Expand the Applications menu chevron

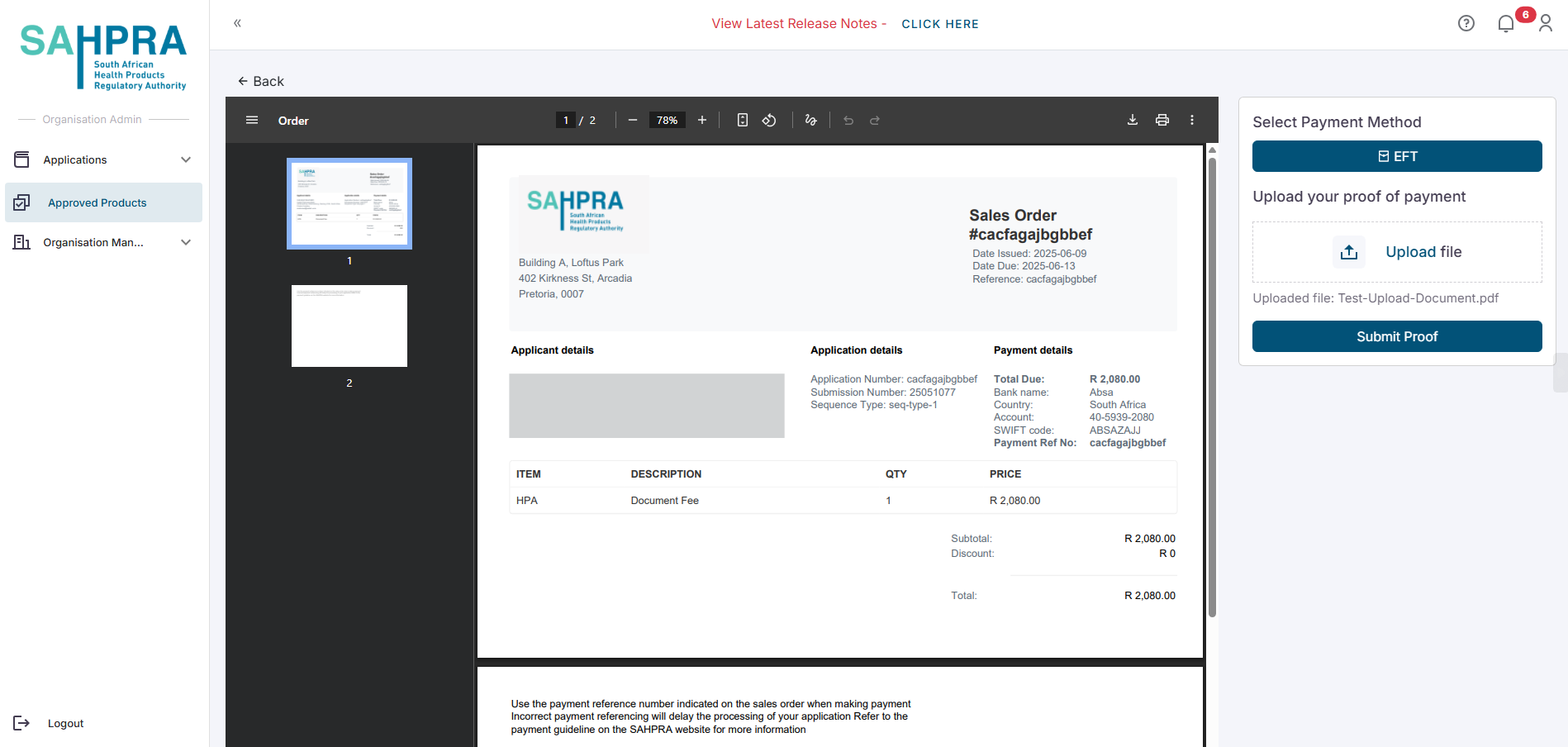pyautogui.click(x=186, y=159)
